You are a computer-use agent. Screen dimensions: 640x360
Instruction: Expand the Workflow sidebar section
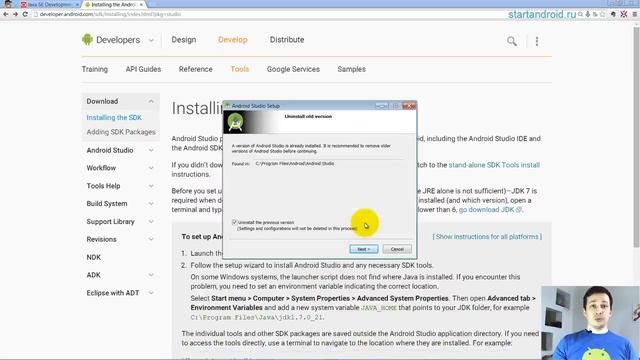[151, 168]
